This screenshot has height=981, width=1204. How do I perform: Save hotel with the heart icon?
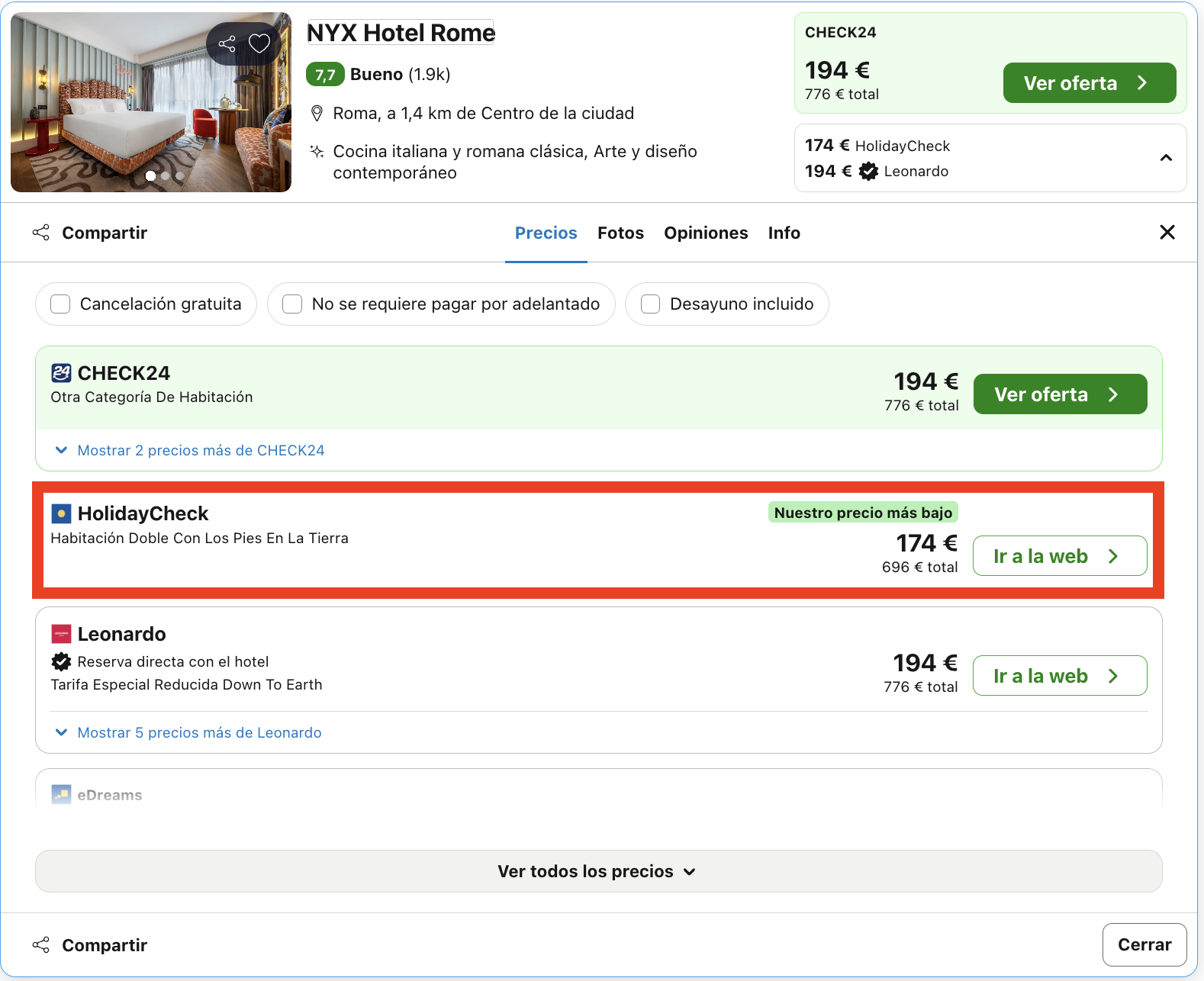[259, 43]
